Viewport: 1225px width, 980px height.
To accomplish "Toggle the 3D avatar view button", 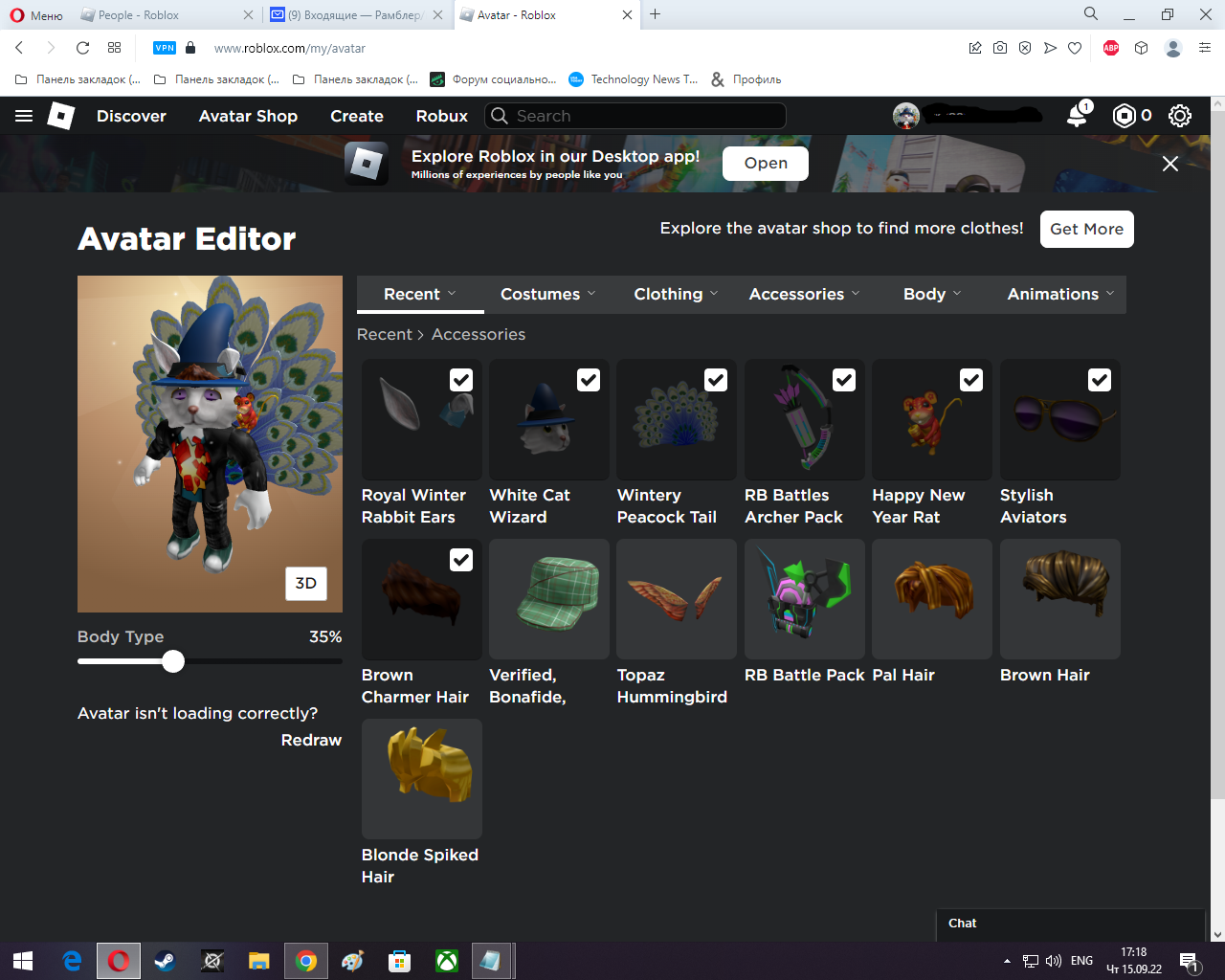I will click(306, 583).
